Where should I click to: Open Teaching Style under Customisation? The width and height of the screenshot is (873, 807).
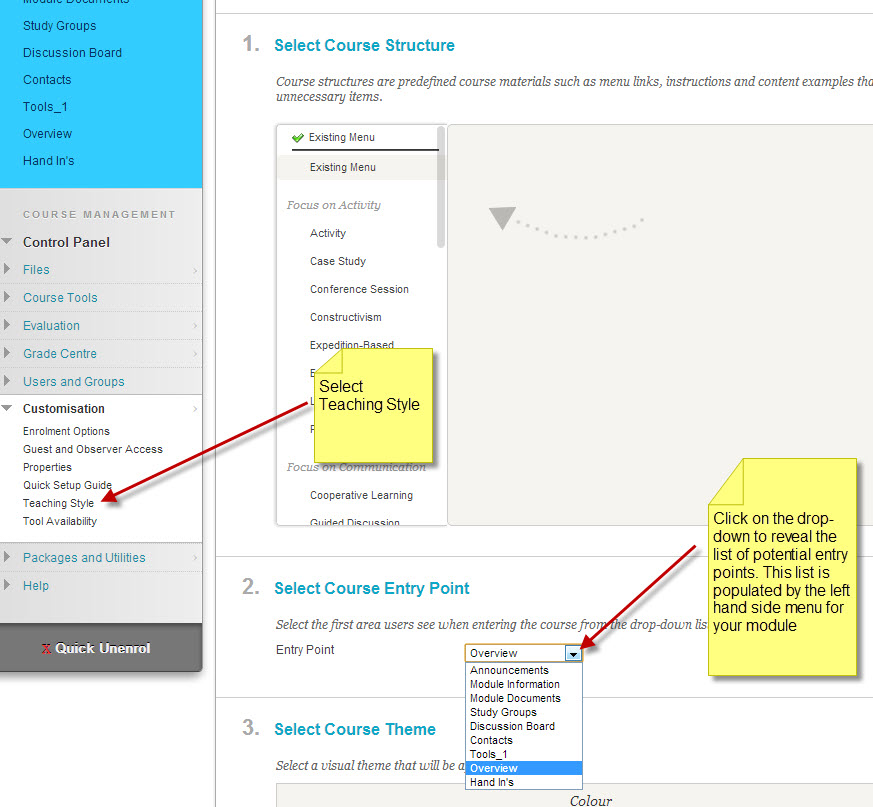[x=58, y=503]
